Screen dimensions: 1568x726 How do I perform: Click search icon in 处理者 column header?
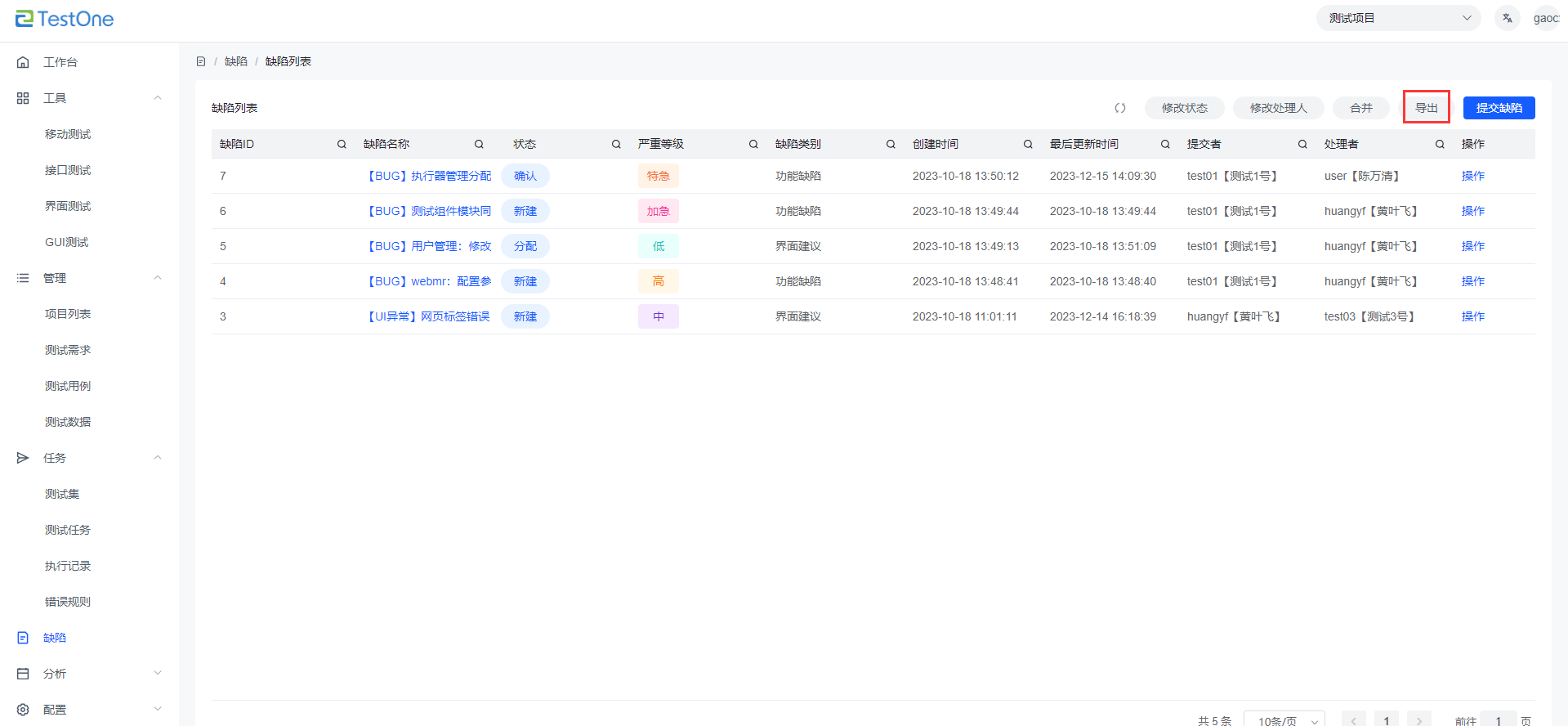pos(1440,144)
